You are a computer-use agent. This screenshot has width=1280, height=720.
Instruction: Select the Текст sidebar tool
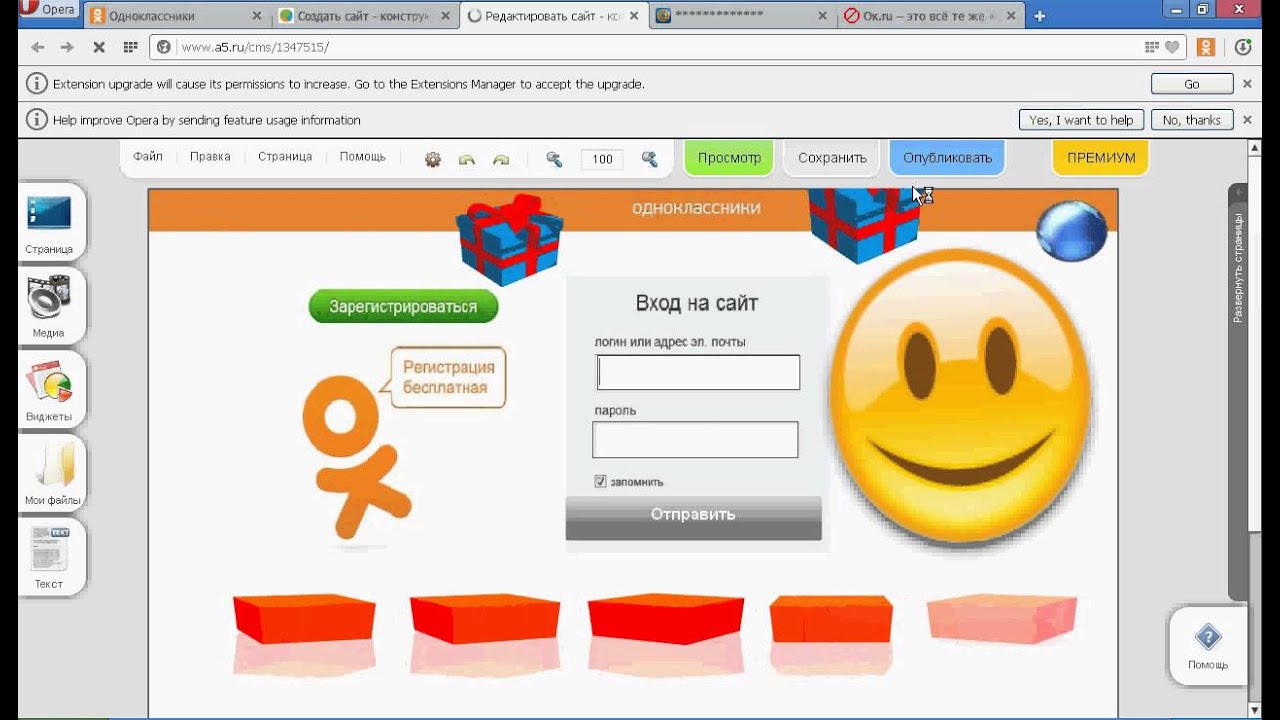[x=50, y=557]
